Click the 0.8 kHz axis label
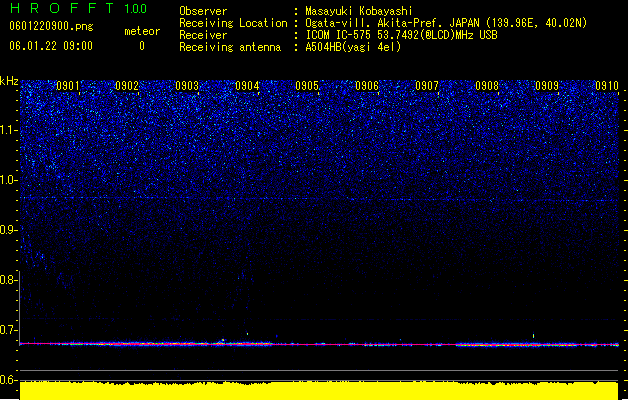 (8, 280)
